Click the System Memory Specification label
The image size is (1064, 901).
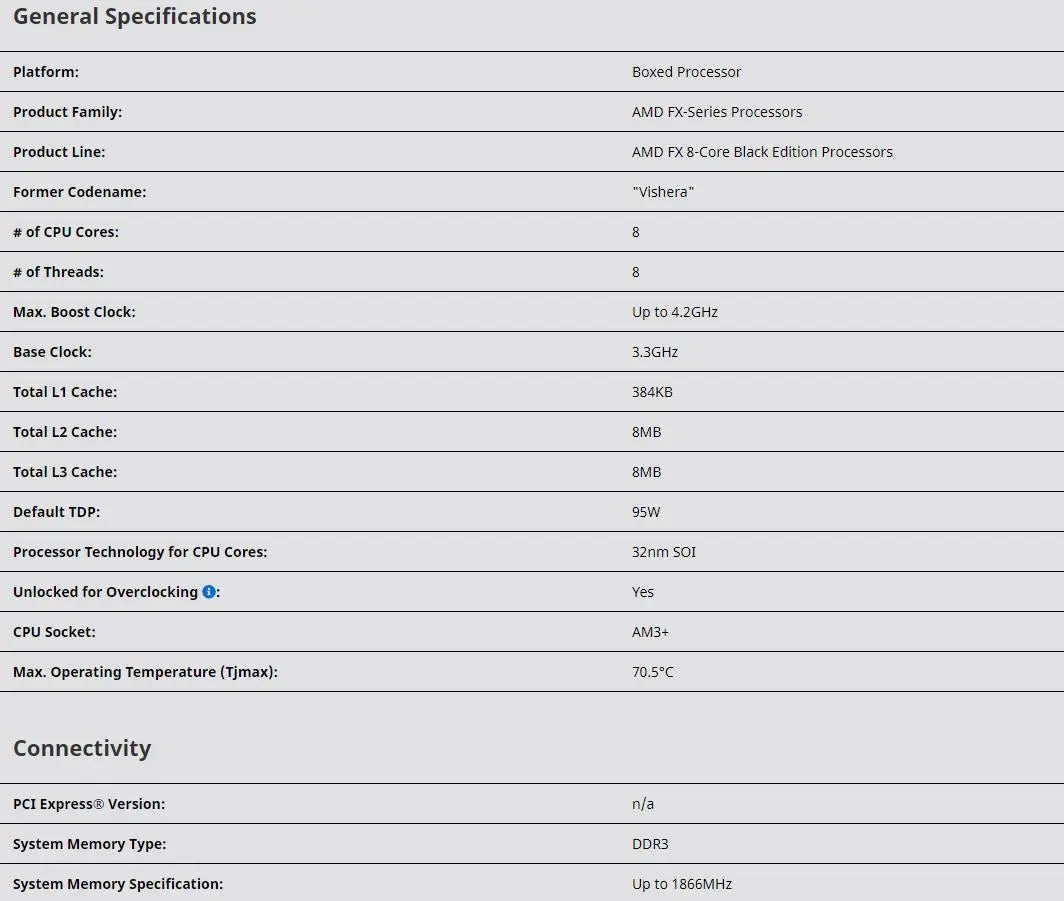pos(118,884)
